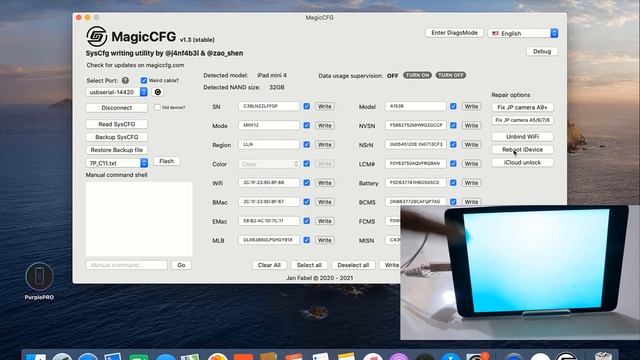
Task: Click Select all button
Action: pos(309,265)
